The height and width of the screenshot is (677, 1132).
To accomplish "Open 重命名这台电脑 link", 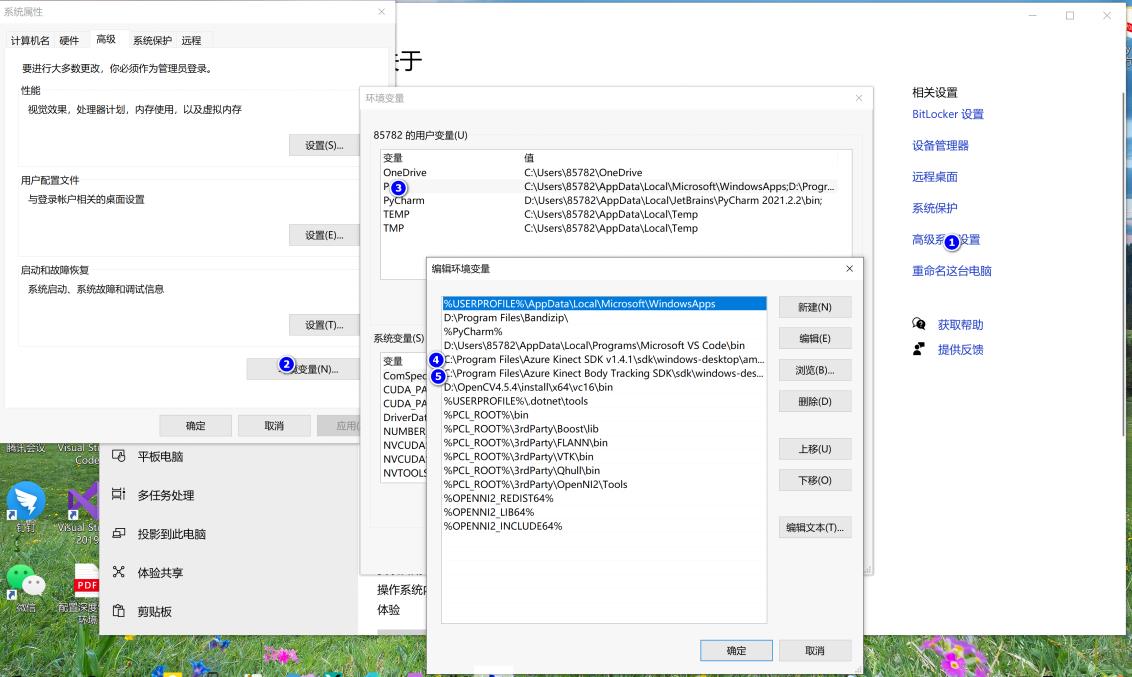I will (x=952, y=271).
